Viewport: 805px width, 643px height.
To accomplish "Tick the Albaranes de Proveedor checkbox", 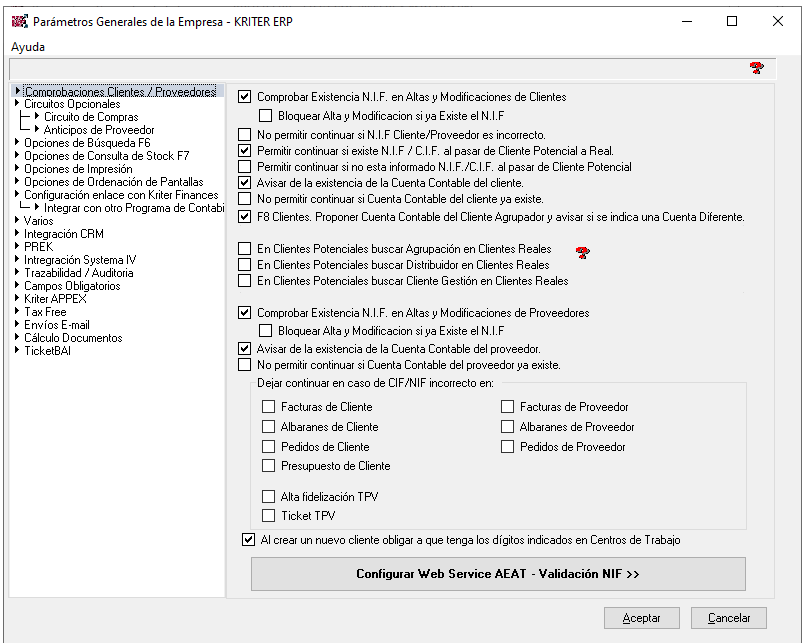I will tap(507, 427).
